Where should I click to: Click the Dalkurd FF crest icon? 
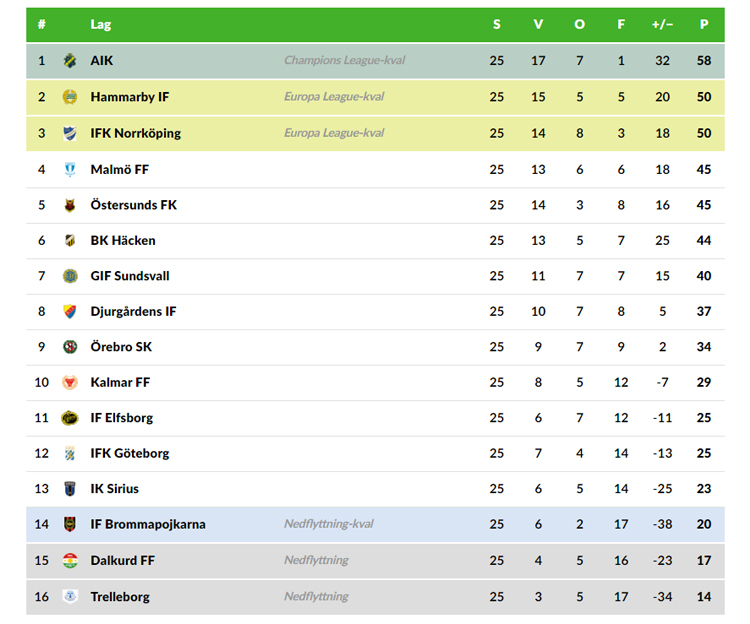[x=70, y=560]
